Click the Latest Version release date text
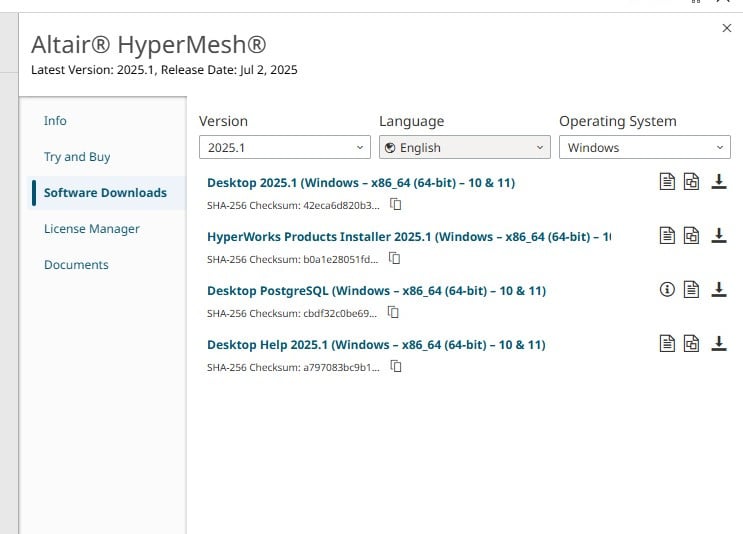743x534 pixels. coord(164,70)
